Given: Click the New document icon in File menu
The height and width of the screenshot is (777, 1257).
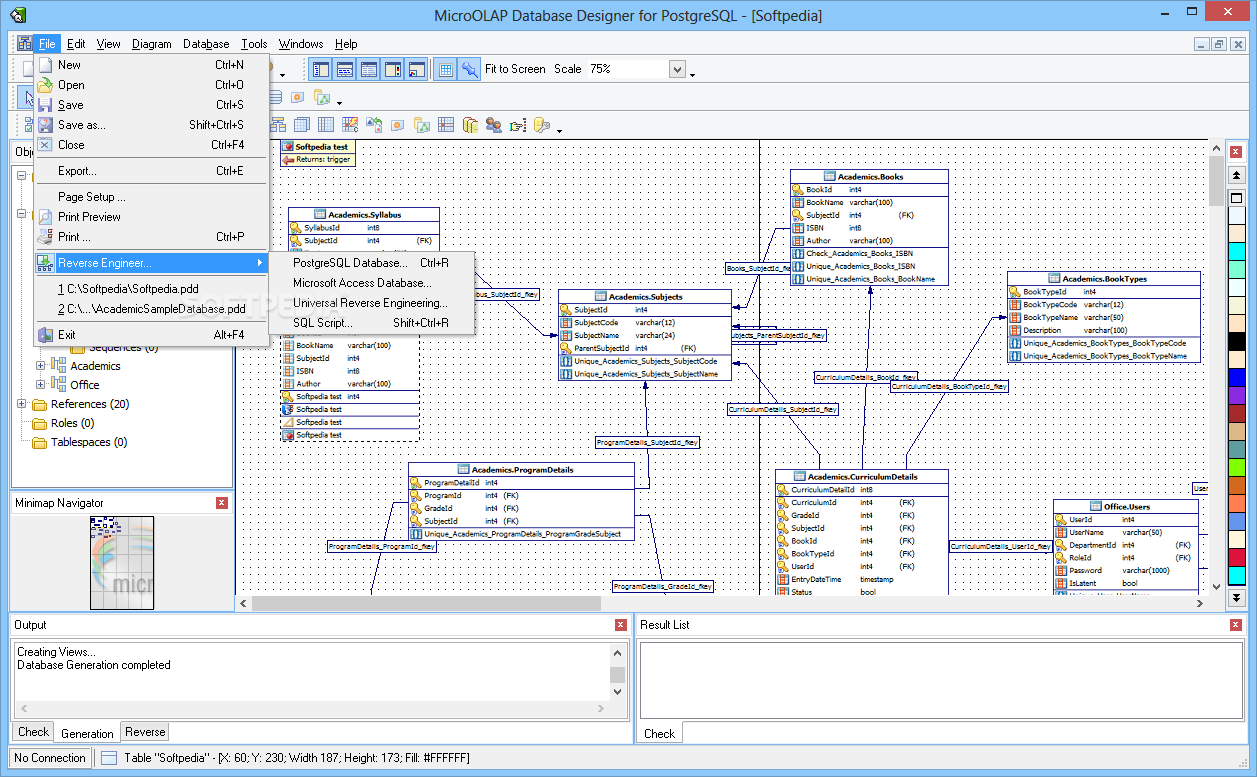Looking at the screenshot, I should [45, 65].
